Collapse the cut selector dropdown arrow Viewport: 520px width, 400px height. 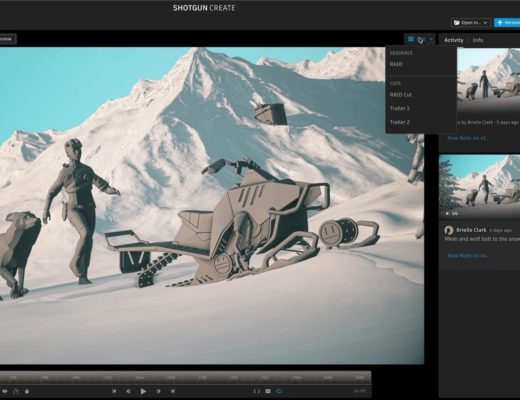(x=431, y=40)
